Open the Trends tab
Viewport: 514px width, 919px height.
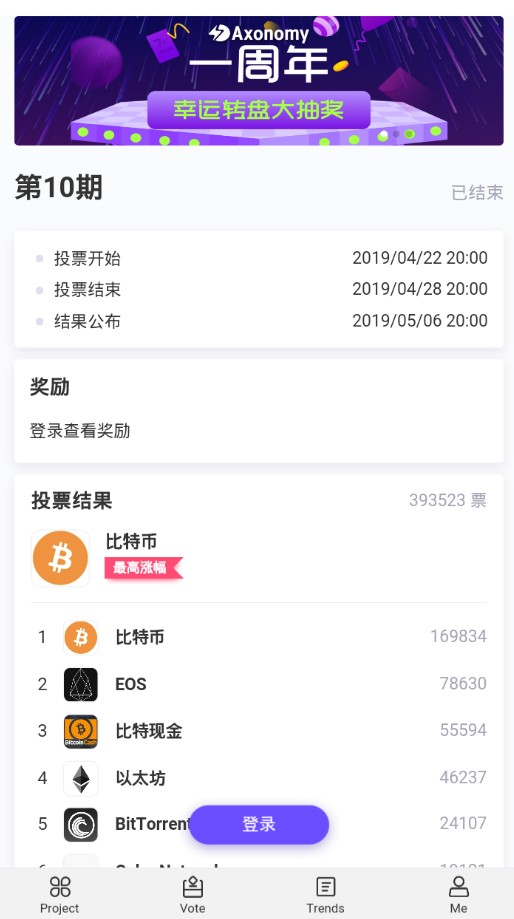[325, 894]
